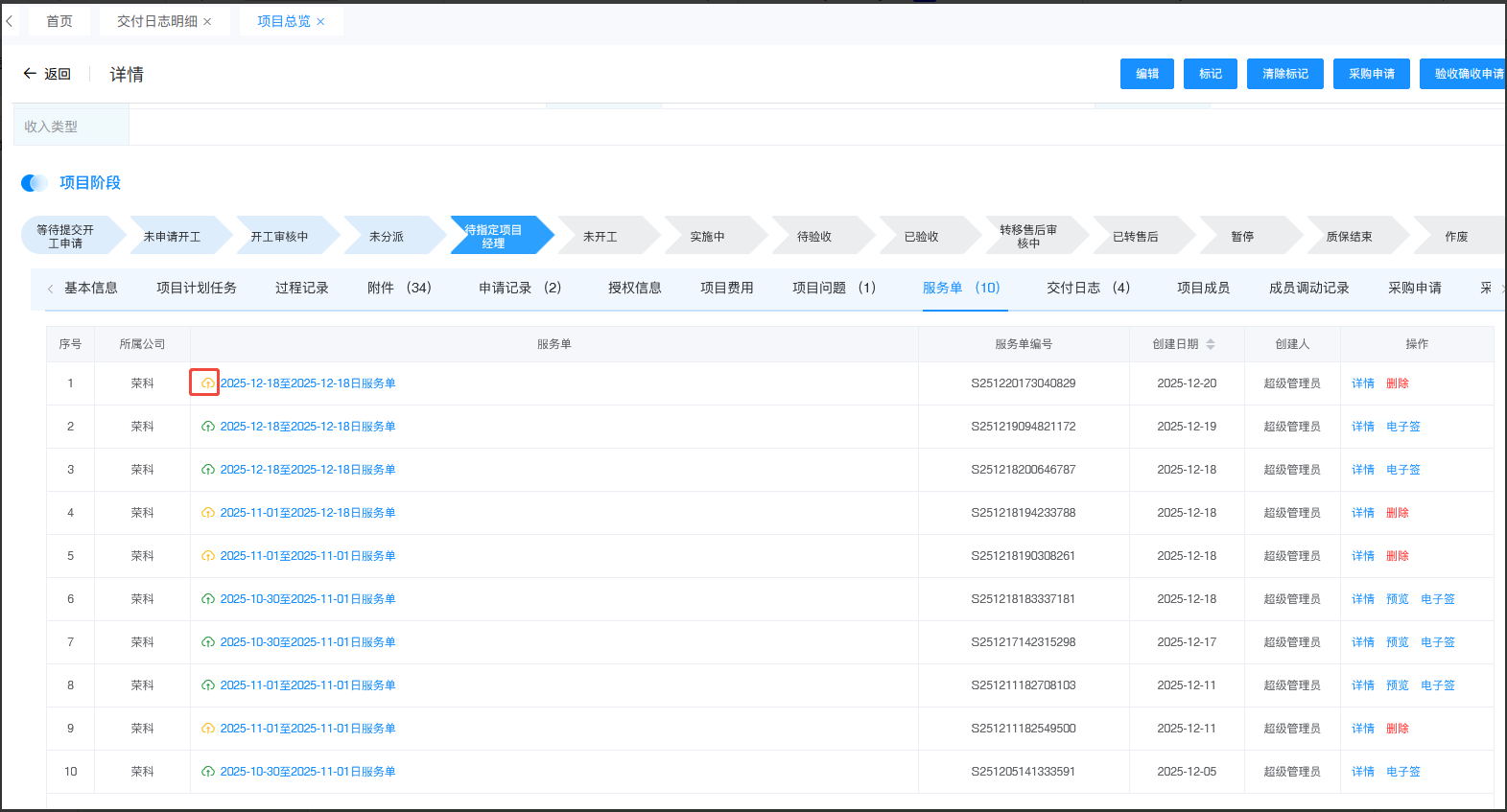The width and height of the screenshot is (1507, 812).
Task: Click the cloud upload icon in row 7
Action: pos(207,642)
